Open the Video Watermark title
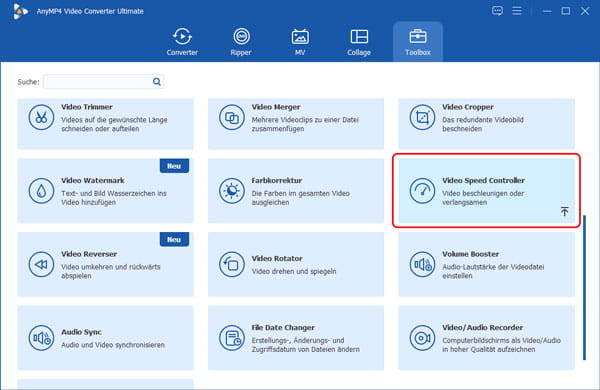The width and height of the screenshot is (600, 390). pyautogui.click(x=93, y=180)
